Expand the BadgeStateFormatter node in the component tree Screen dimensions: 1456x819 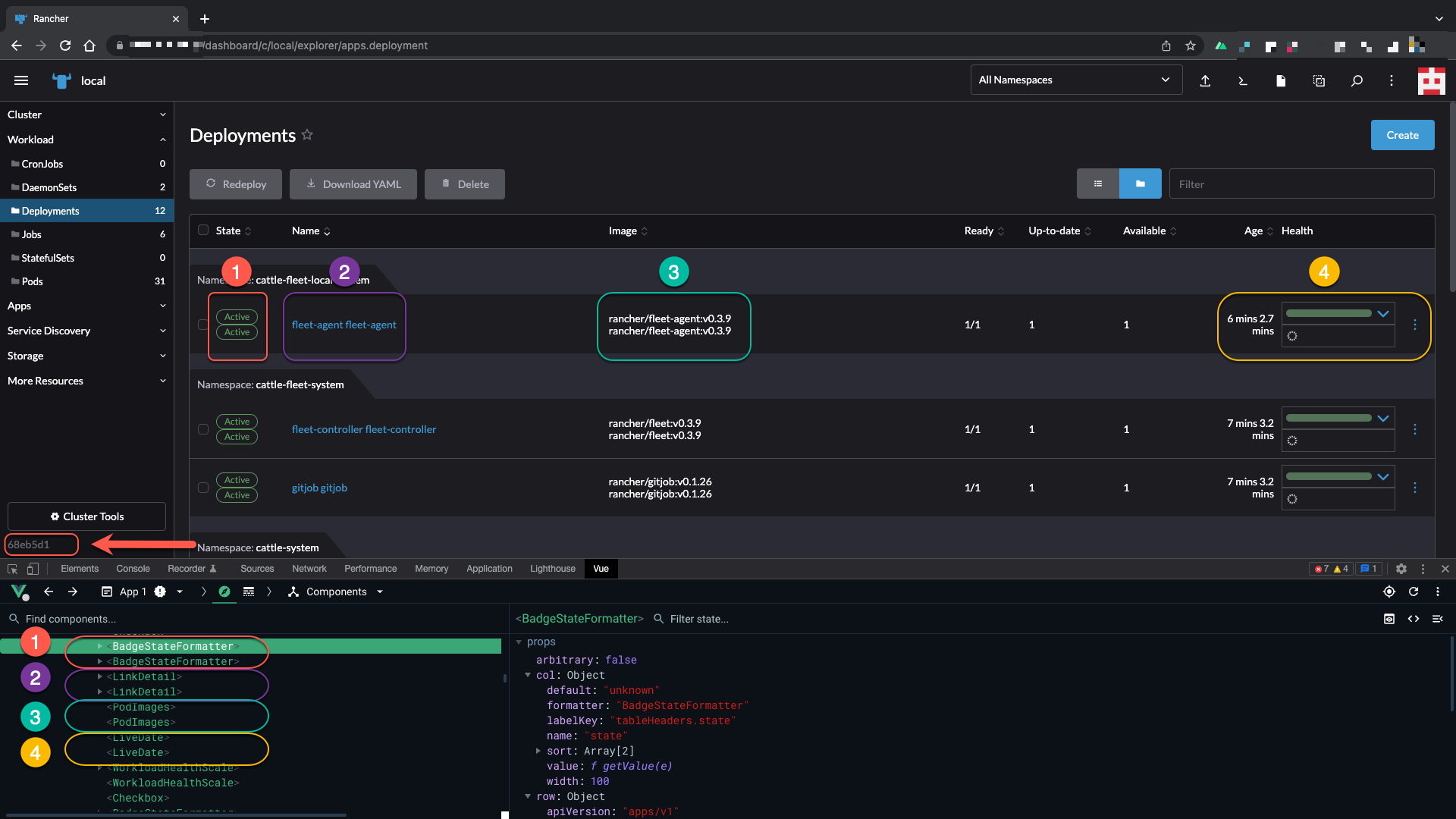point(100,646)
